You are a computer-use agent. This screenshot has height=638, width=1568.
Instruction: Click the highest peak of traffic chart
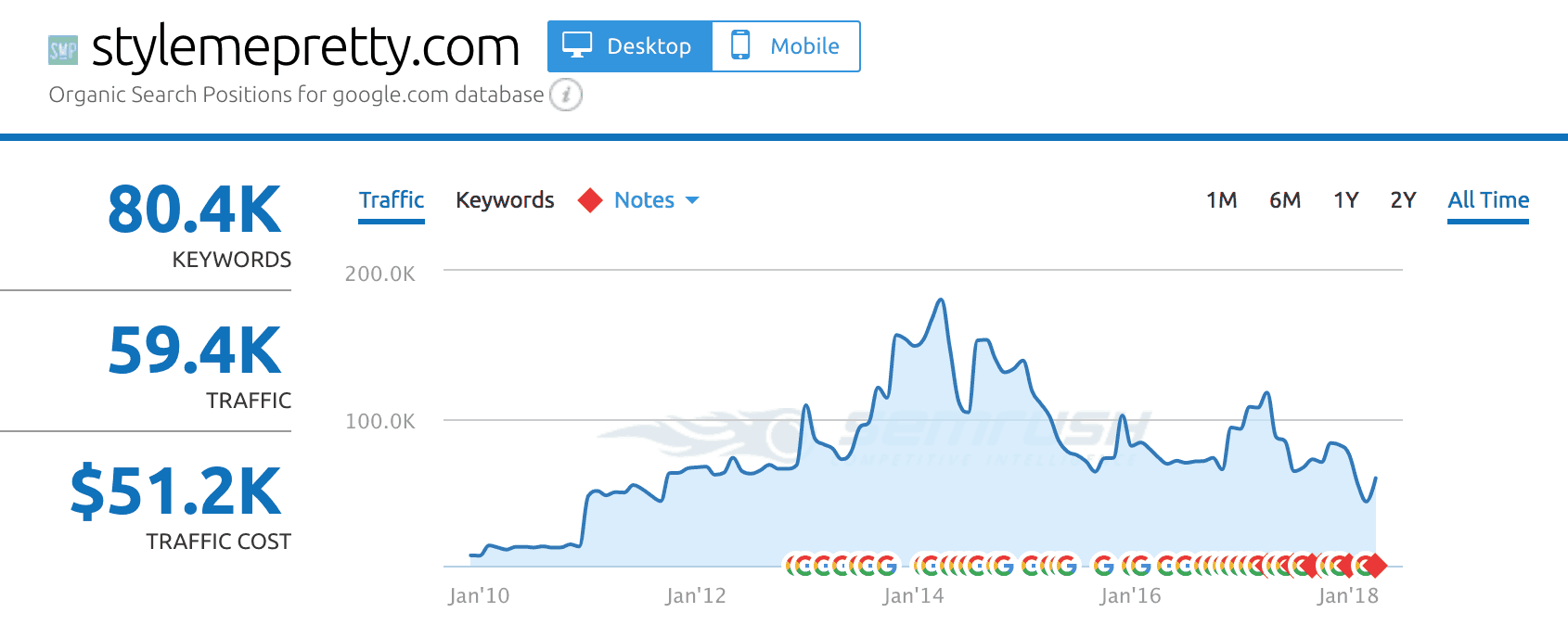click(942, 300)
